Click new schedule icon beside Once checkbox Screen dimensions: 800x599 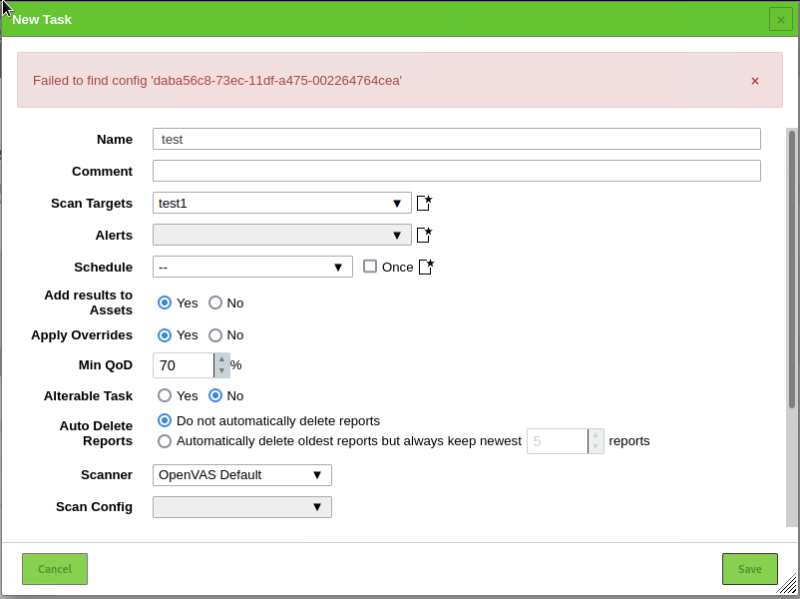[x=426, y=267]
